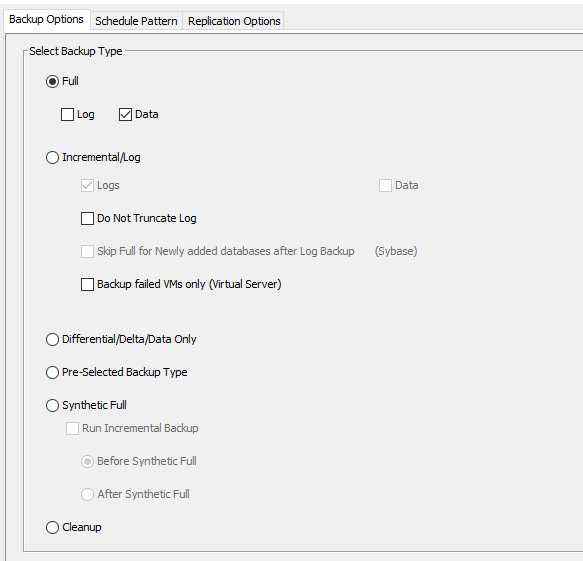Uncheck the Data checkbox under Full

(x=125, y=115)
